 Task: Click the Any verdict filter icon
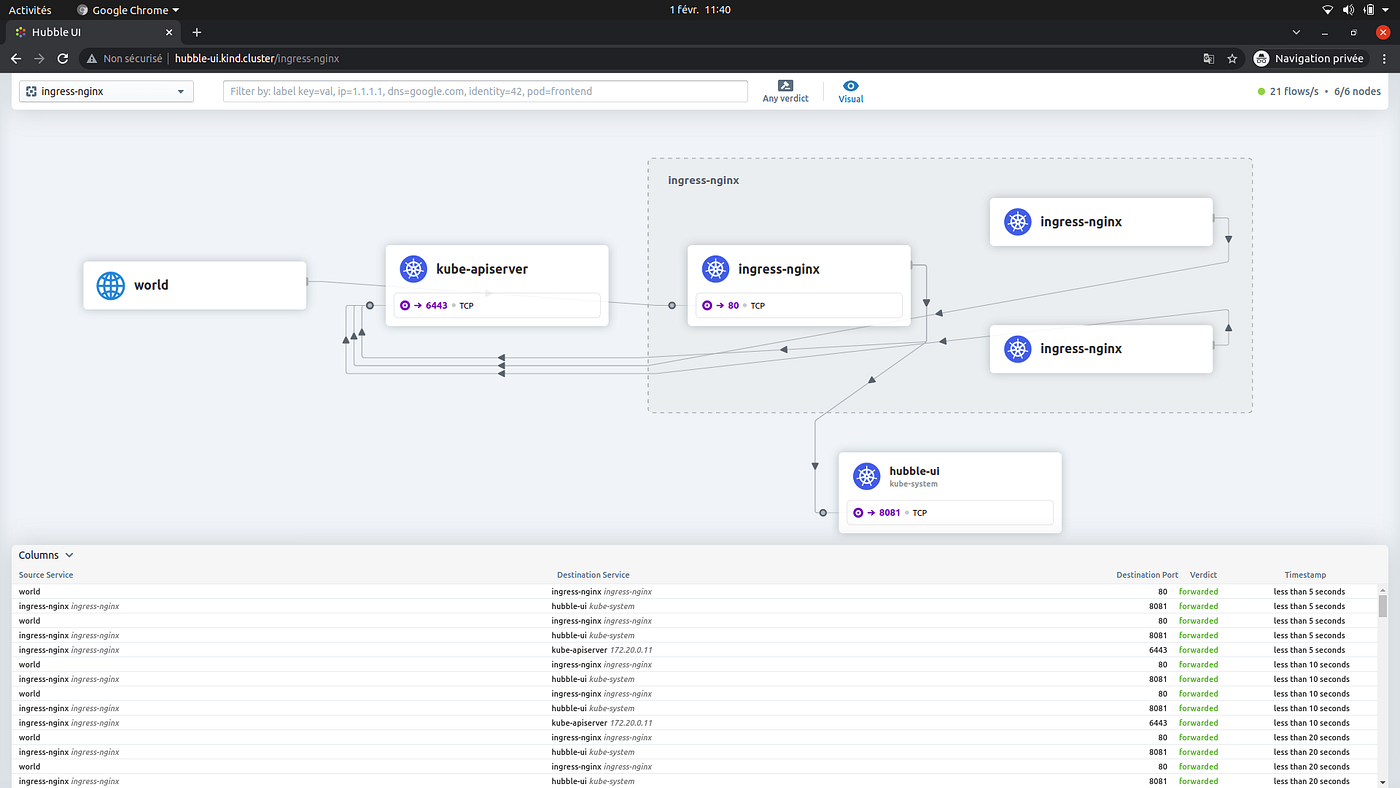(785, 85)
